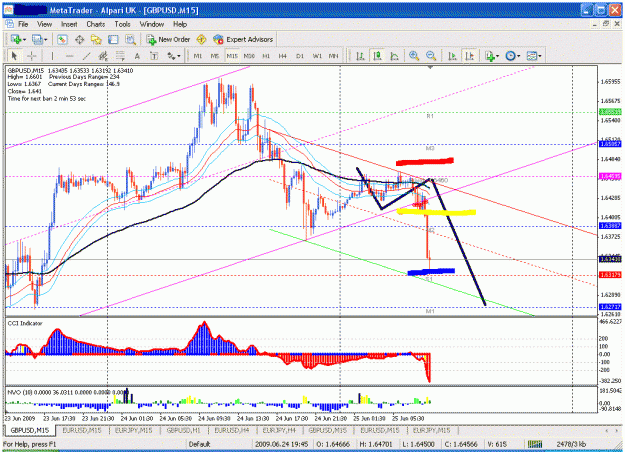Open the Window menu
This screenshot has height=452, width=625.
coord(151,24)
